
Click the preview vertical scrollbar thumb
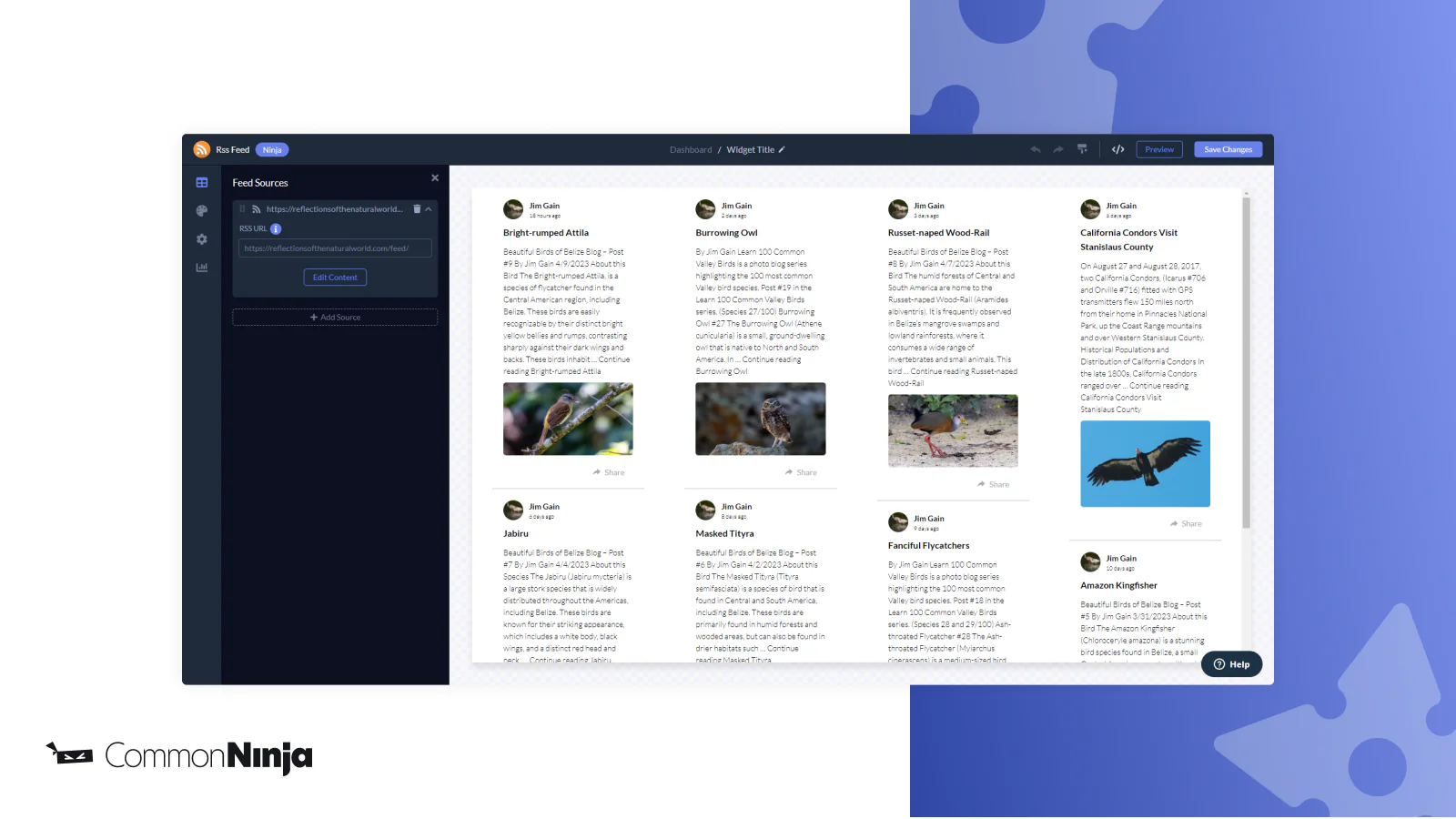click(1246, 362)
